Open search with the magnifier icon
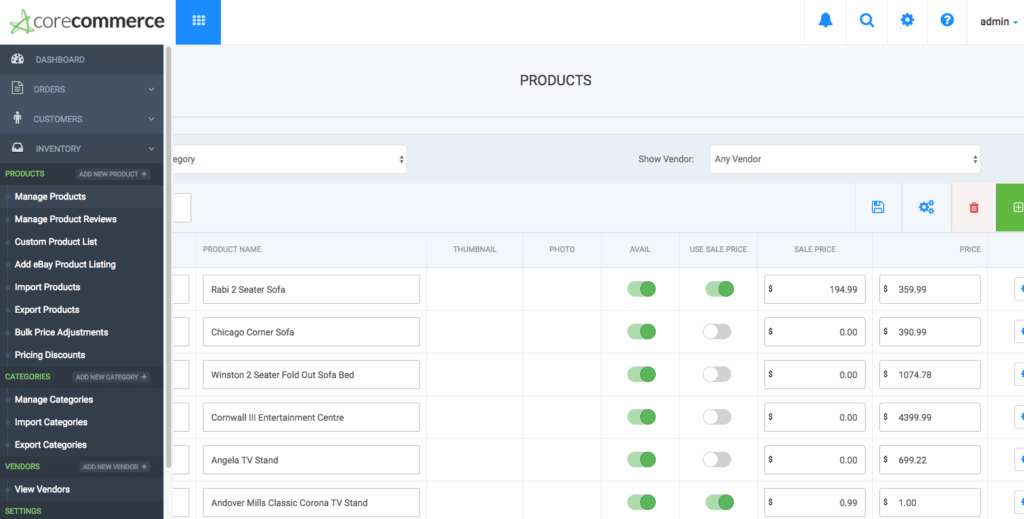 (x=866, y=21)
